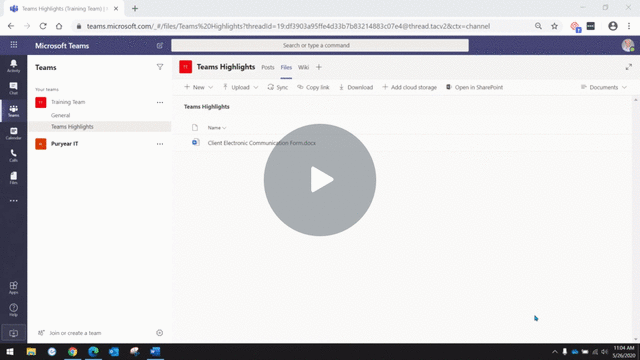Click the Puryear IT team avatar

coord(40,144)
